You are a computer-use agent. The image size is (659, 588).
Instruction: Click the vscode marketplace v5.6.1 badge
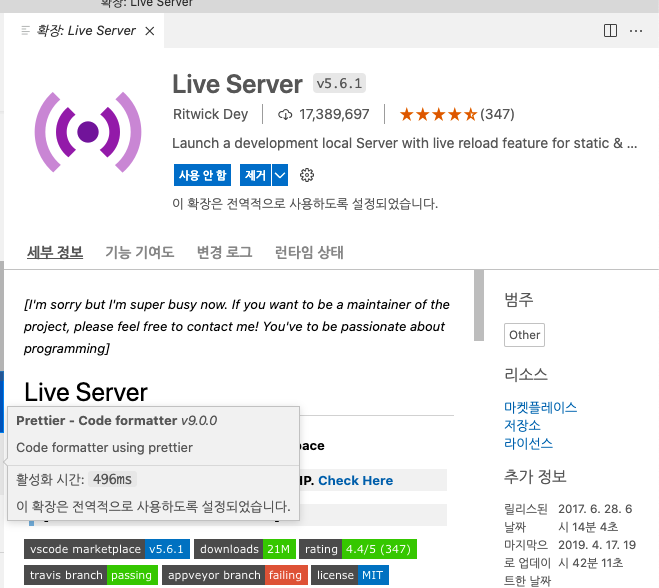coord(107,549)
